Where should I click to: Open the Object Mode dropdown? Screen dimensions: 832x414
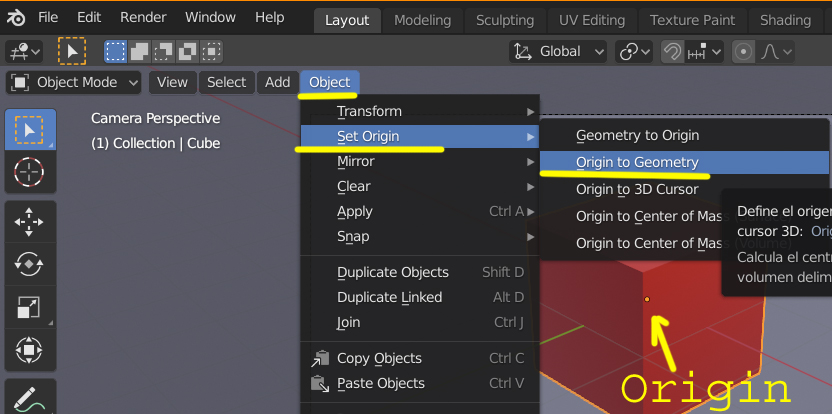[x=76, y=82]
